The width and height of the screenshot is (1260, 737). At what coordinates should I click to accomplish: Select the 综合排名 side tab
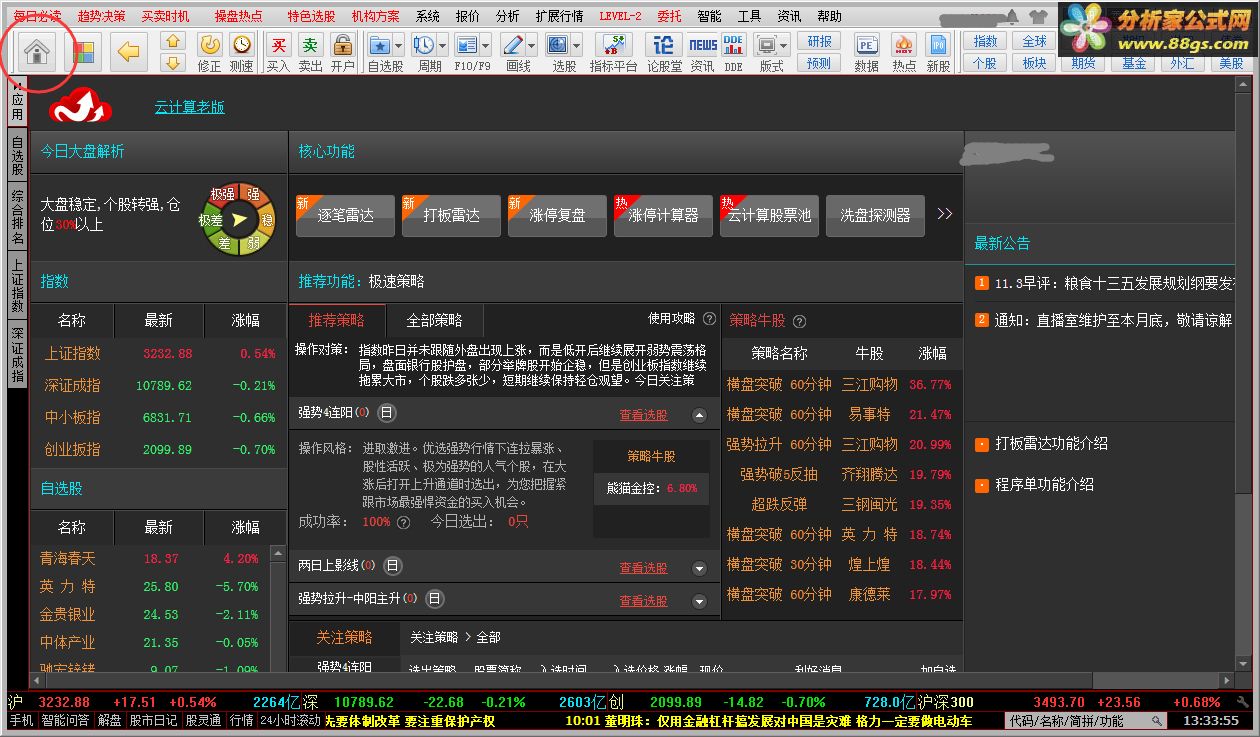[x=17, y=218]
